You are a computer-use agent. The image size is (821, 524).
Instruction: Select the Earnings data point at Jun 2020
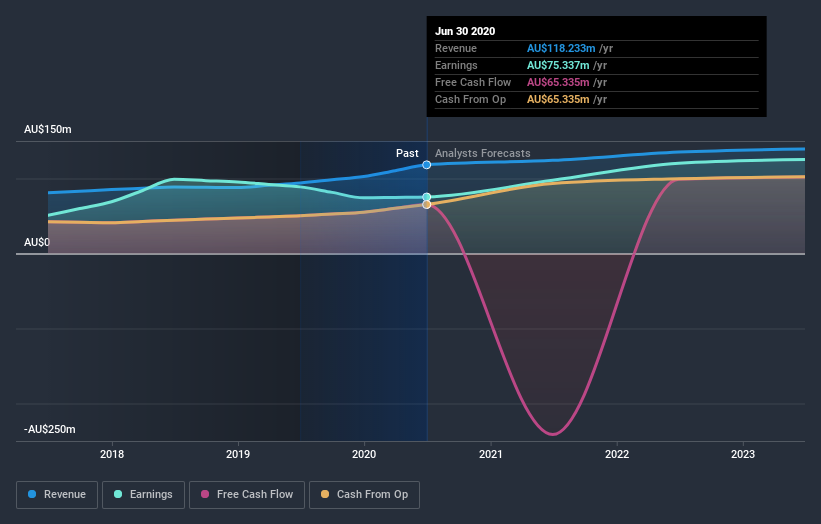(x=427, y=197)
